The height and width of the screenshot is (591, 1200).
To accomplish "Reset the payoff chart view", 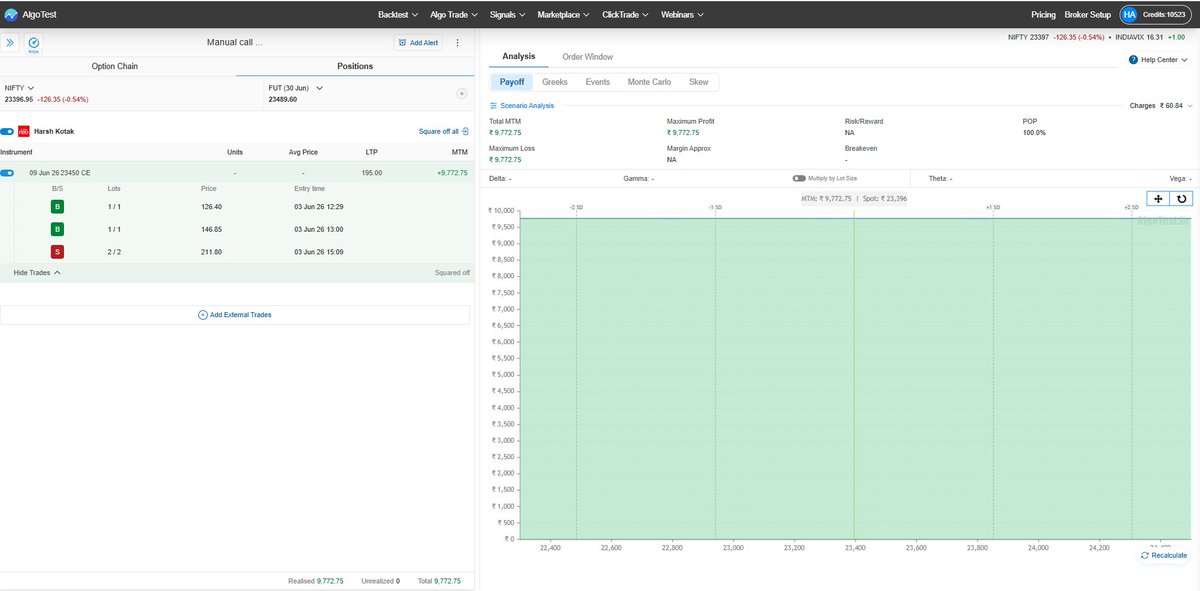I will pyautogui.click(x=1181, y=198).
